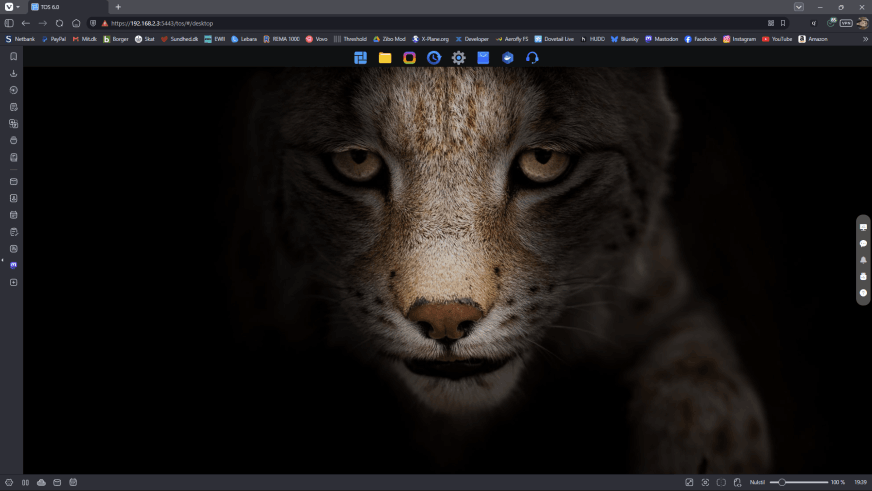872x491 pixels.
Task: Open the Netbank bookmark
Action: coord(20,39)
